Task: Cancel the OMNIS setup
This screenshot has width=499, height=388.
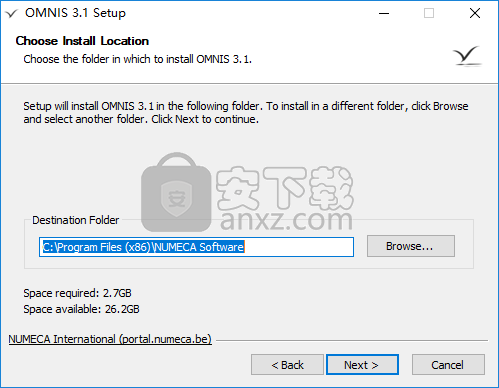Action: pyautogui.click(x=448, y=365)
